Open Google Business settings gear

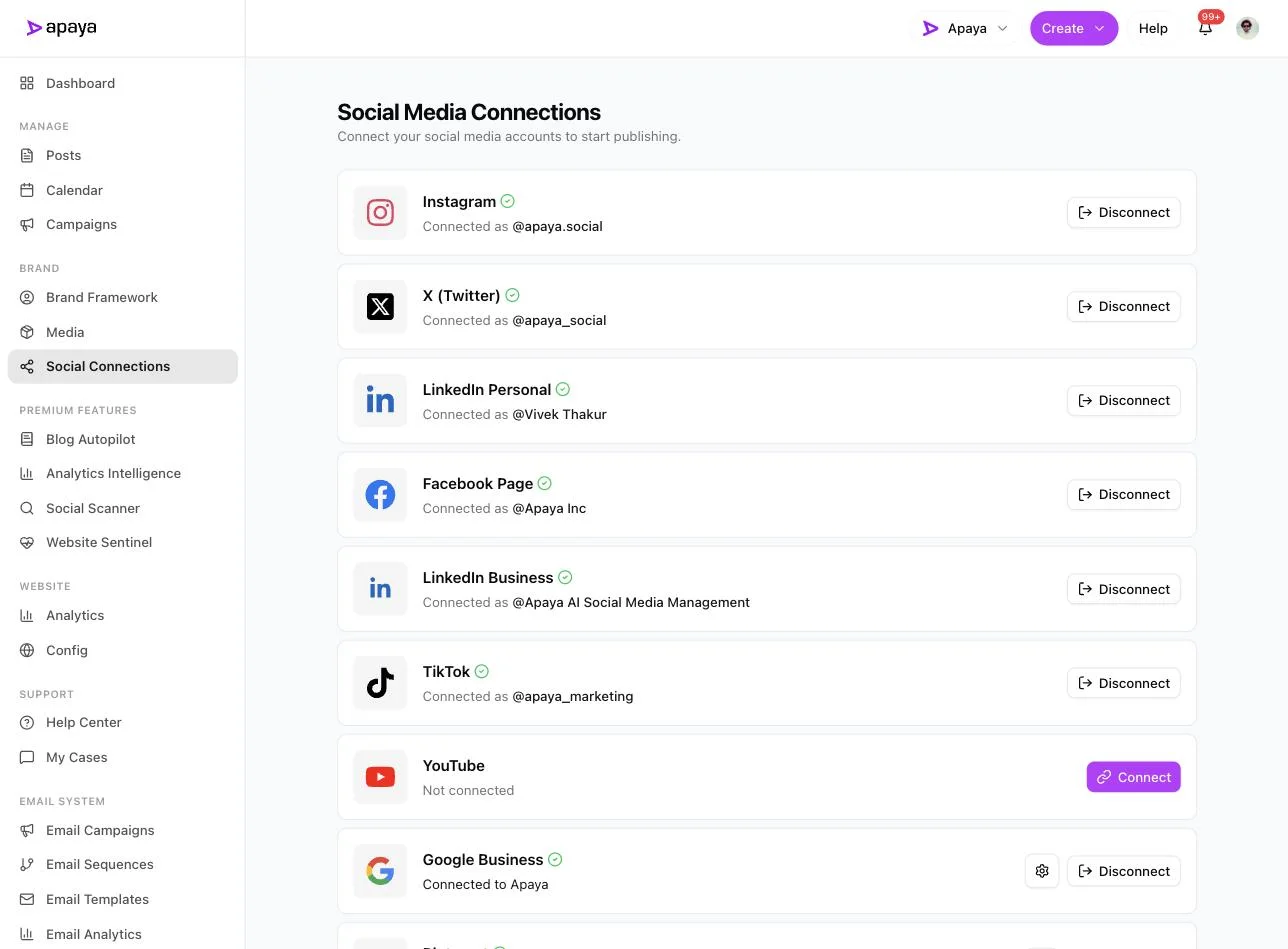tap(1042, 871)
